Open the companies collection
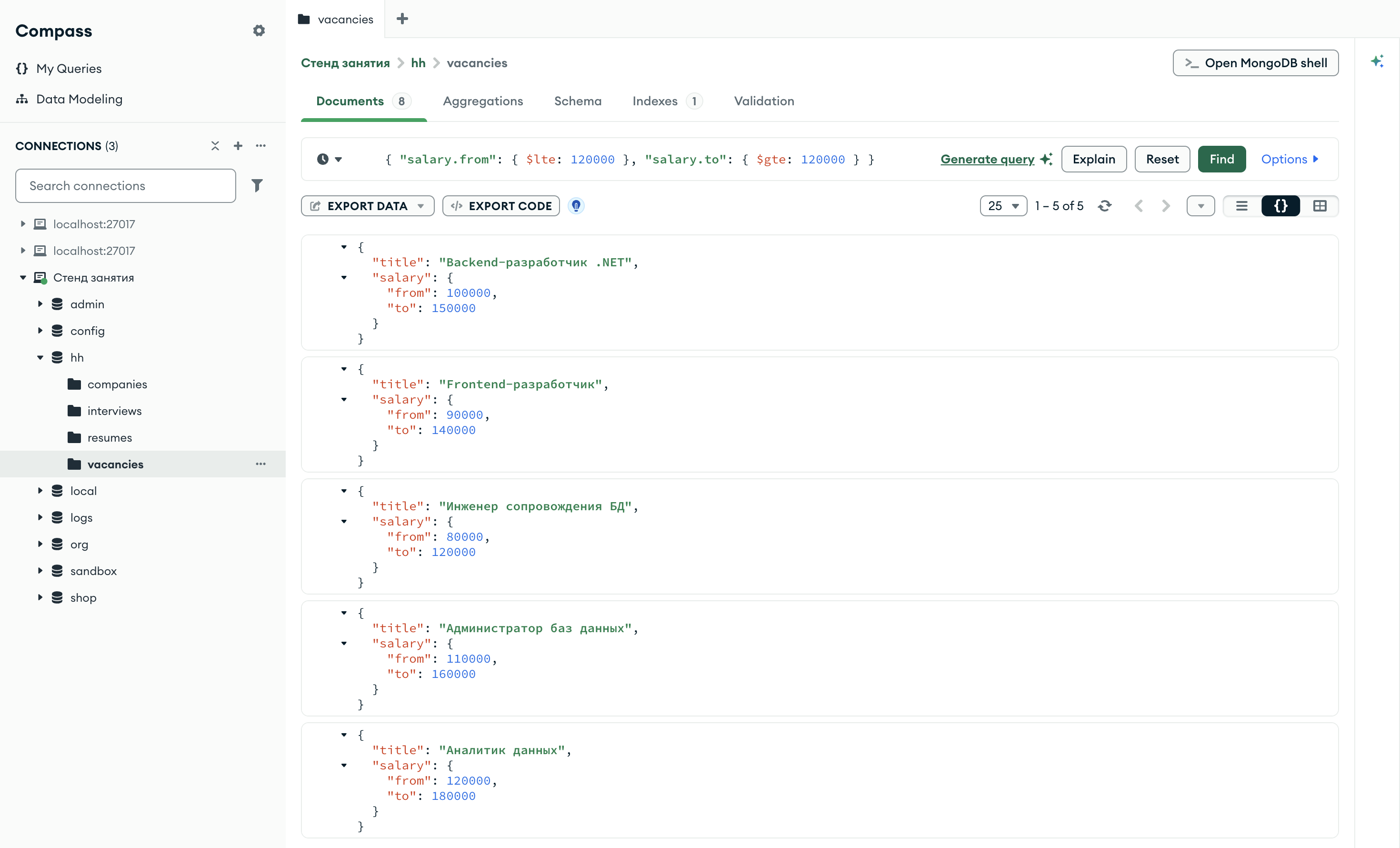This screenshot has height=848, width=1400. (x=117, y=384)
